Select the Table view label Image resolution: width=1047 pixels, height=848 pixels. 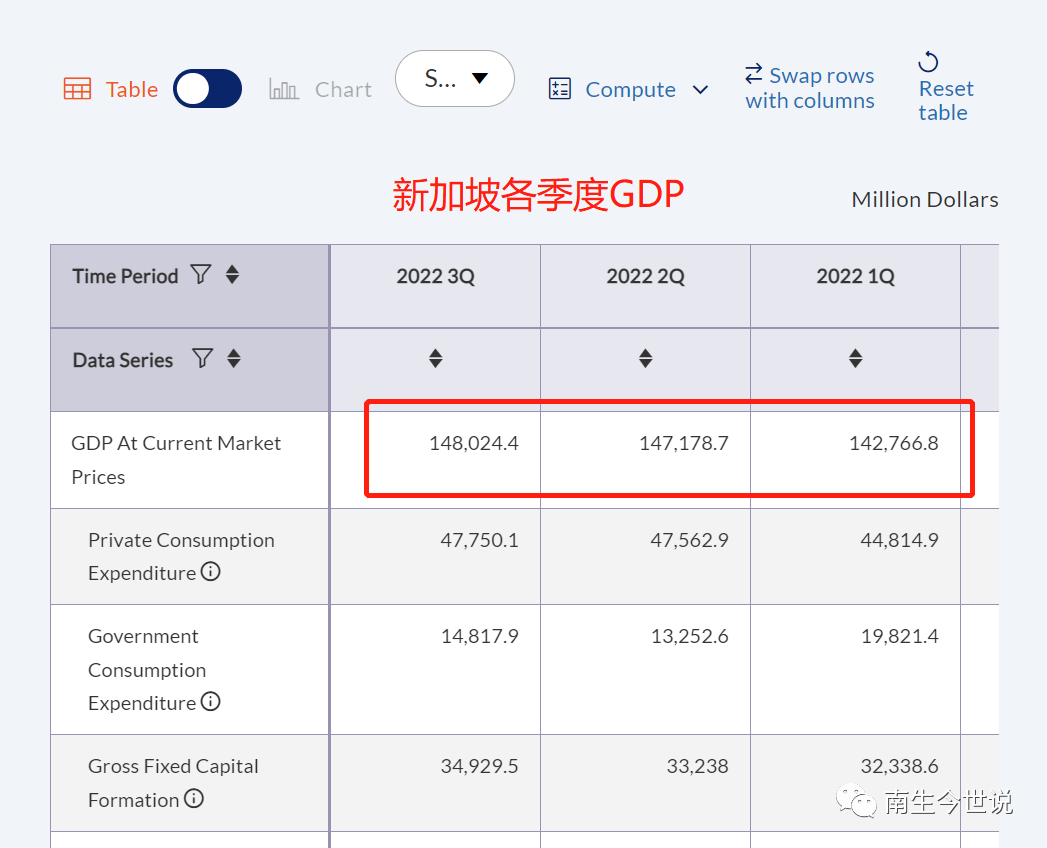(132, 90)
